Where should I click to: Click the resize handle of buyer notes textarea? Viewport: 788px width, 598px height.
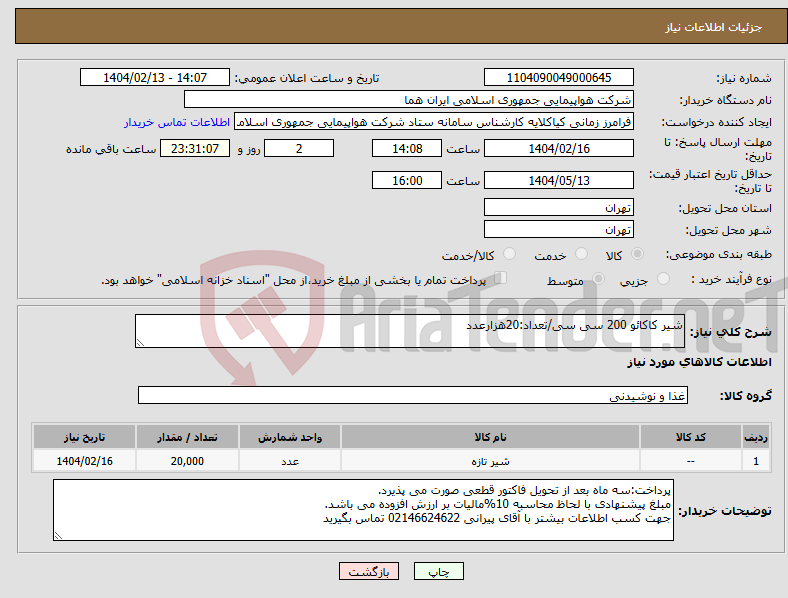point(58,536)
